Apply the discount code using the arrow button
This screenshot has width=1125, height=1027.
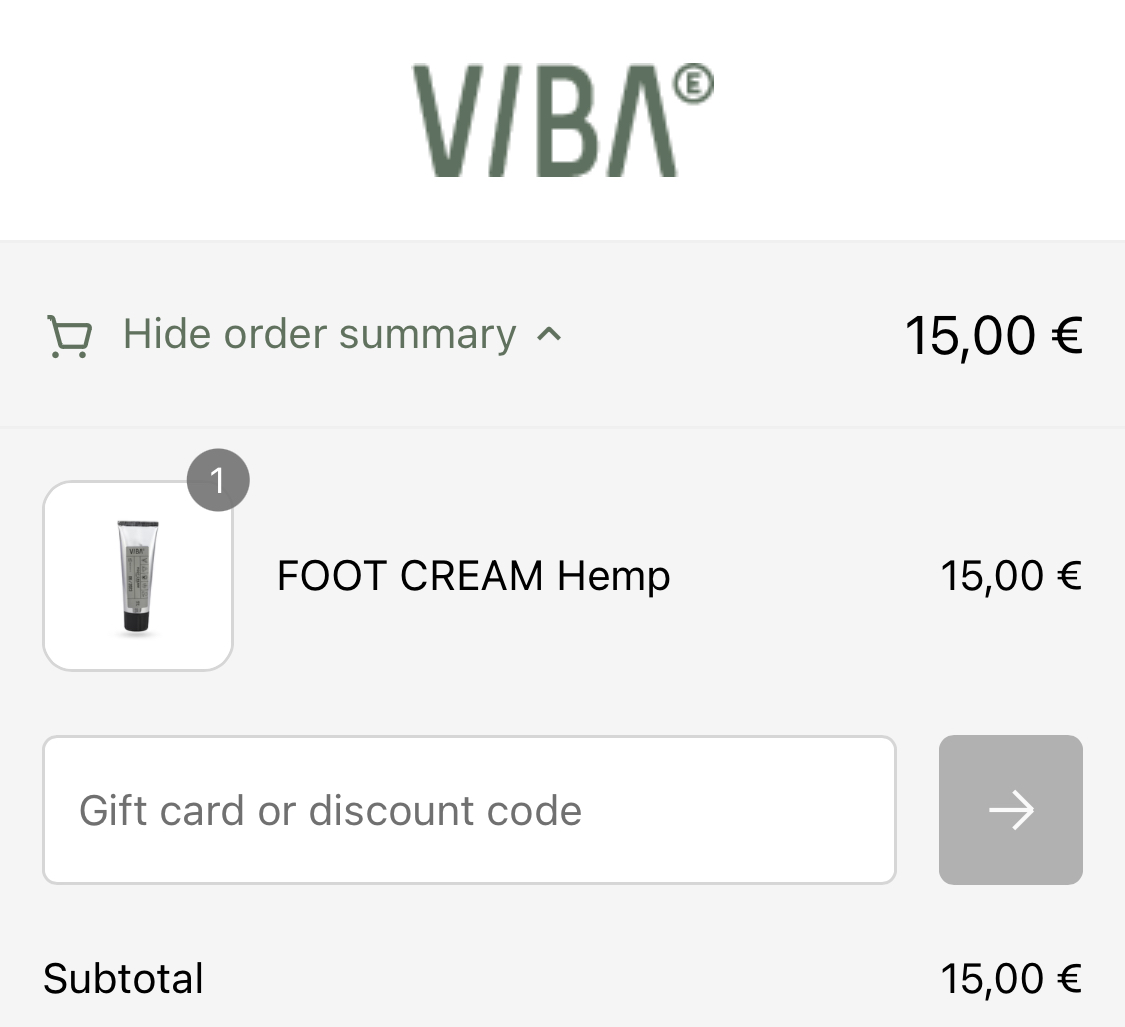(x=1010, y=810)
